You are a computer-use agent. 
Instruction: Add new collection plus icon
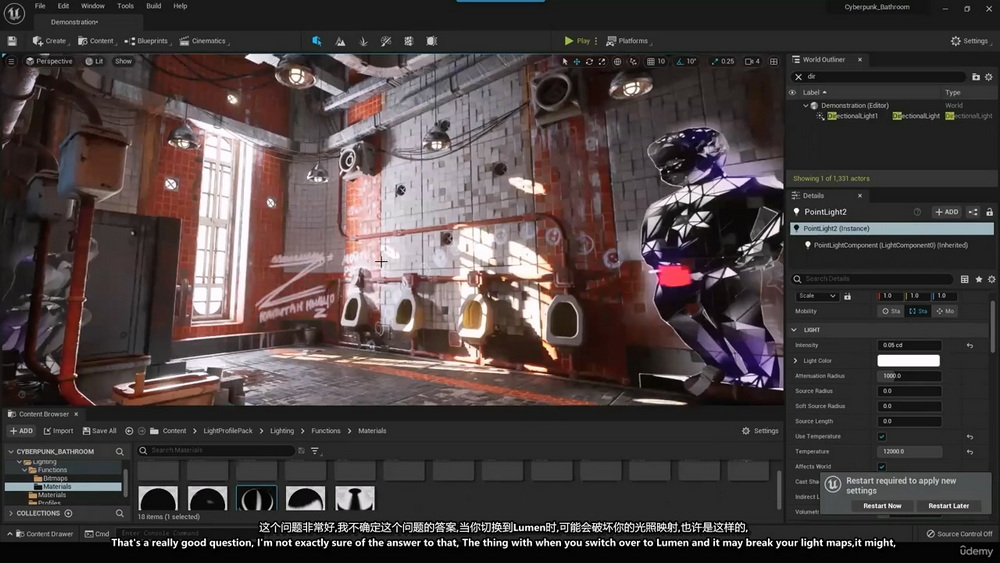tap(68, 513)
